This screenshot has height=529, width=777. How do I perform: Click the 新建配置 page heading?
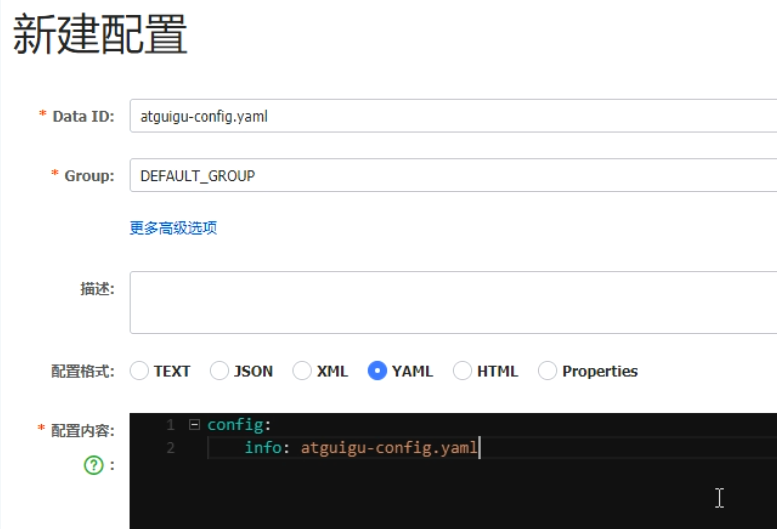pyautogui.click(x=100, y=36)
